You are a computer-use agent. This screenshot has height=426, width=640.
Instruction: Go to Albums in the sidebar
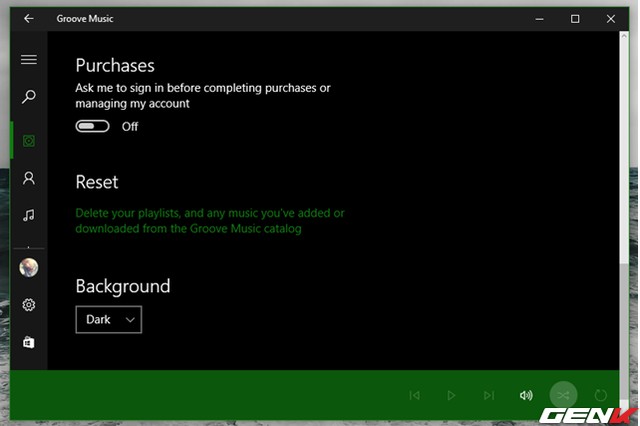tap(29, 141)
